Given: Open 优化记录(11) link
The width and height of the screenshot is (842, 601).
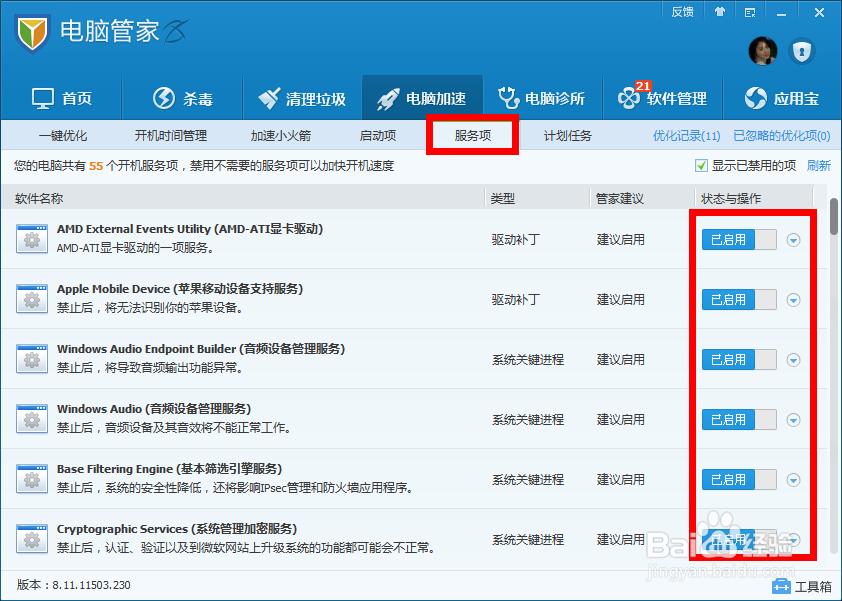Looking at the screenshot, I should [x=686, y=135].
